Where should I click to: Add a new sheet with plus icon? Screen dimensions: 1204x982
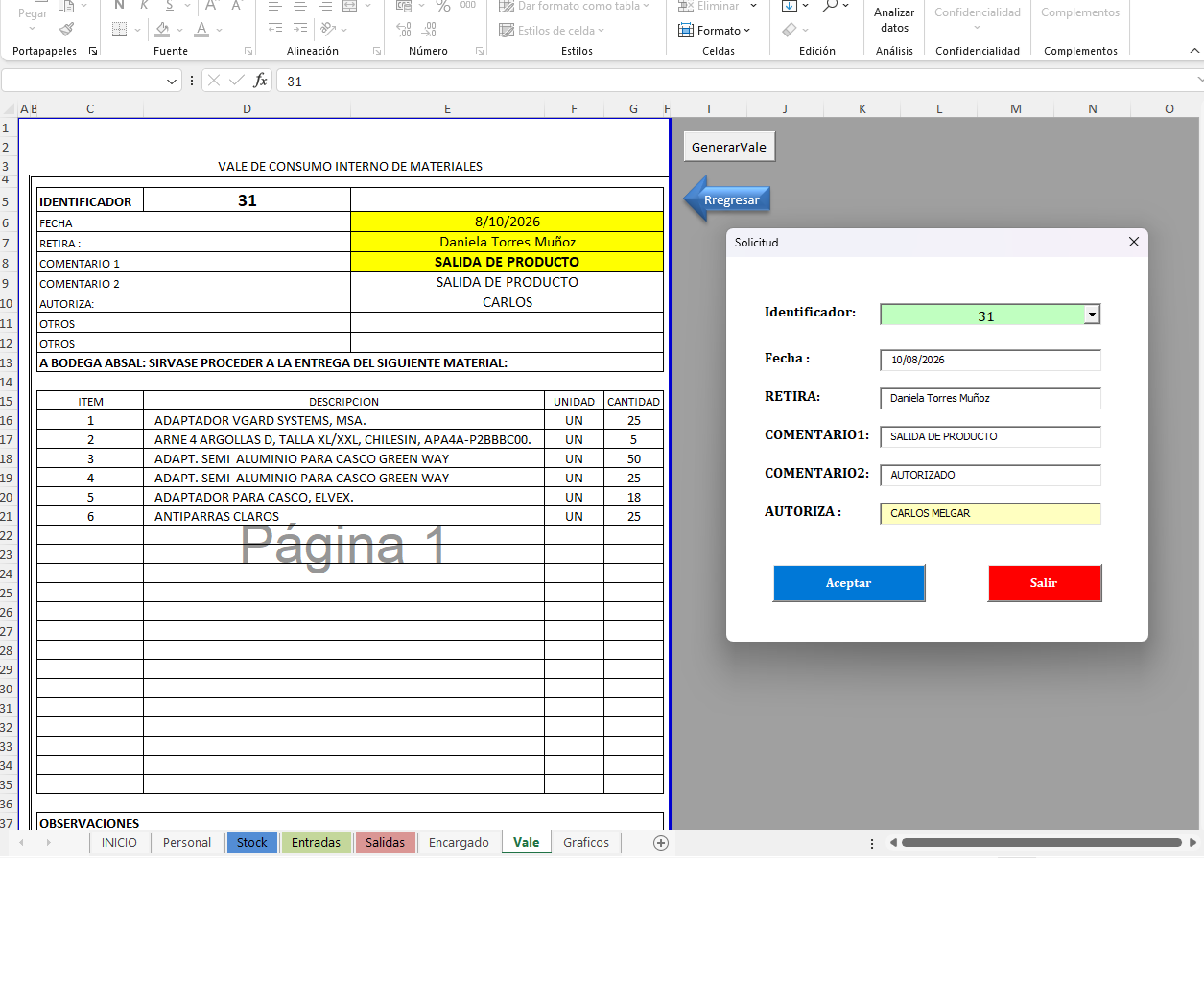point(661,843)
